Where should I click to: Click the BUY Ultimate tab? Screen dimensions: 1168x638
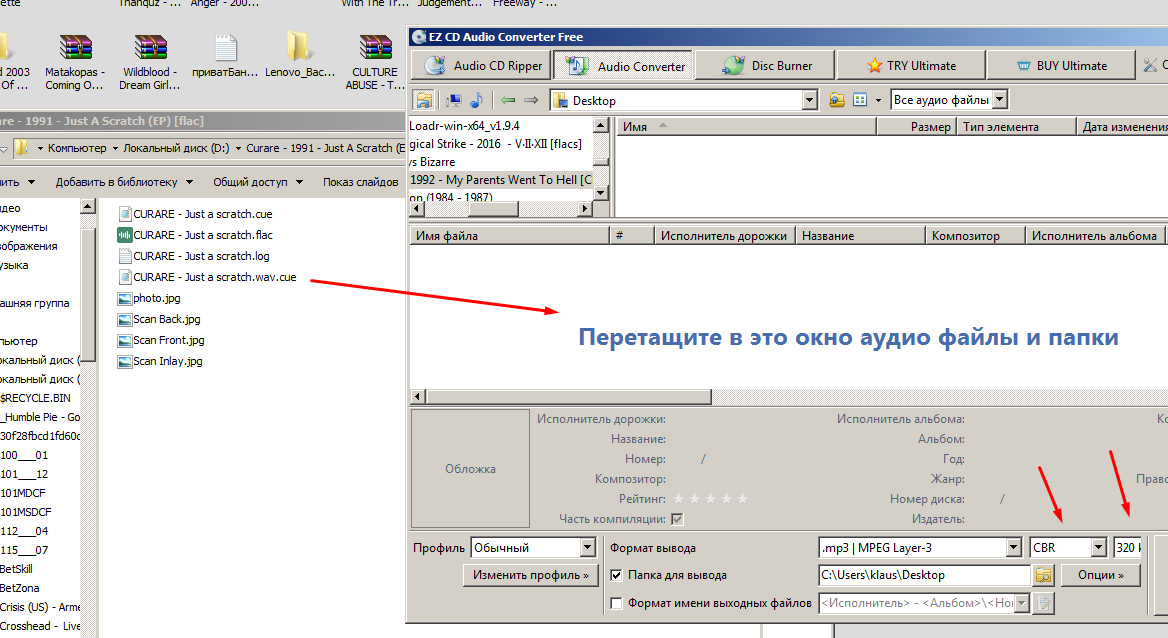point(1061,66)
